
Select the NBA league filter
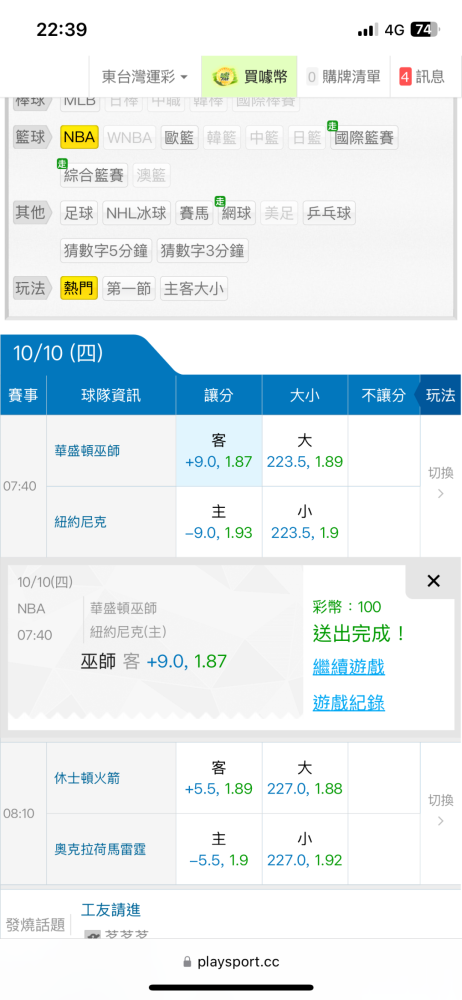click(x=79, y=137)
